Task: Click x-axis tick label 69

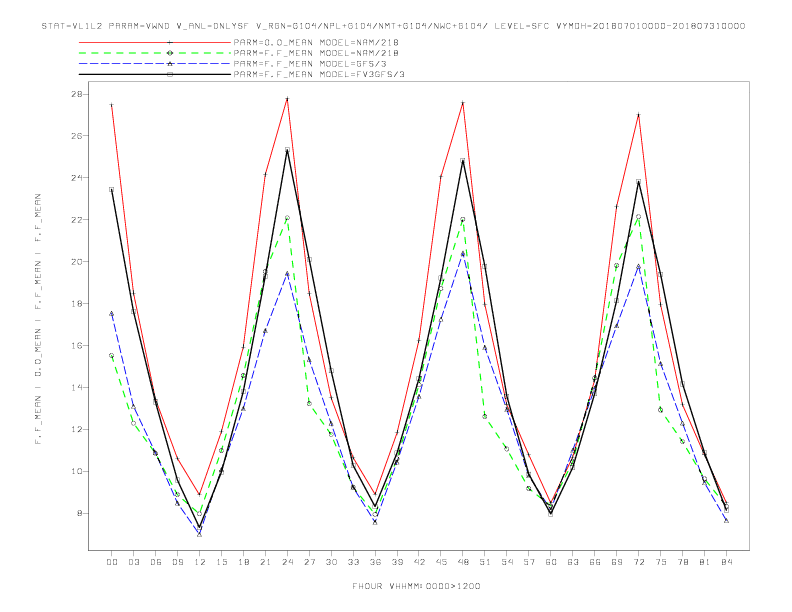Action: 617,562
